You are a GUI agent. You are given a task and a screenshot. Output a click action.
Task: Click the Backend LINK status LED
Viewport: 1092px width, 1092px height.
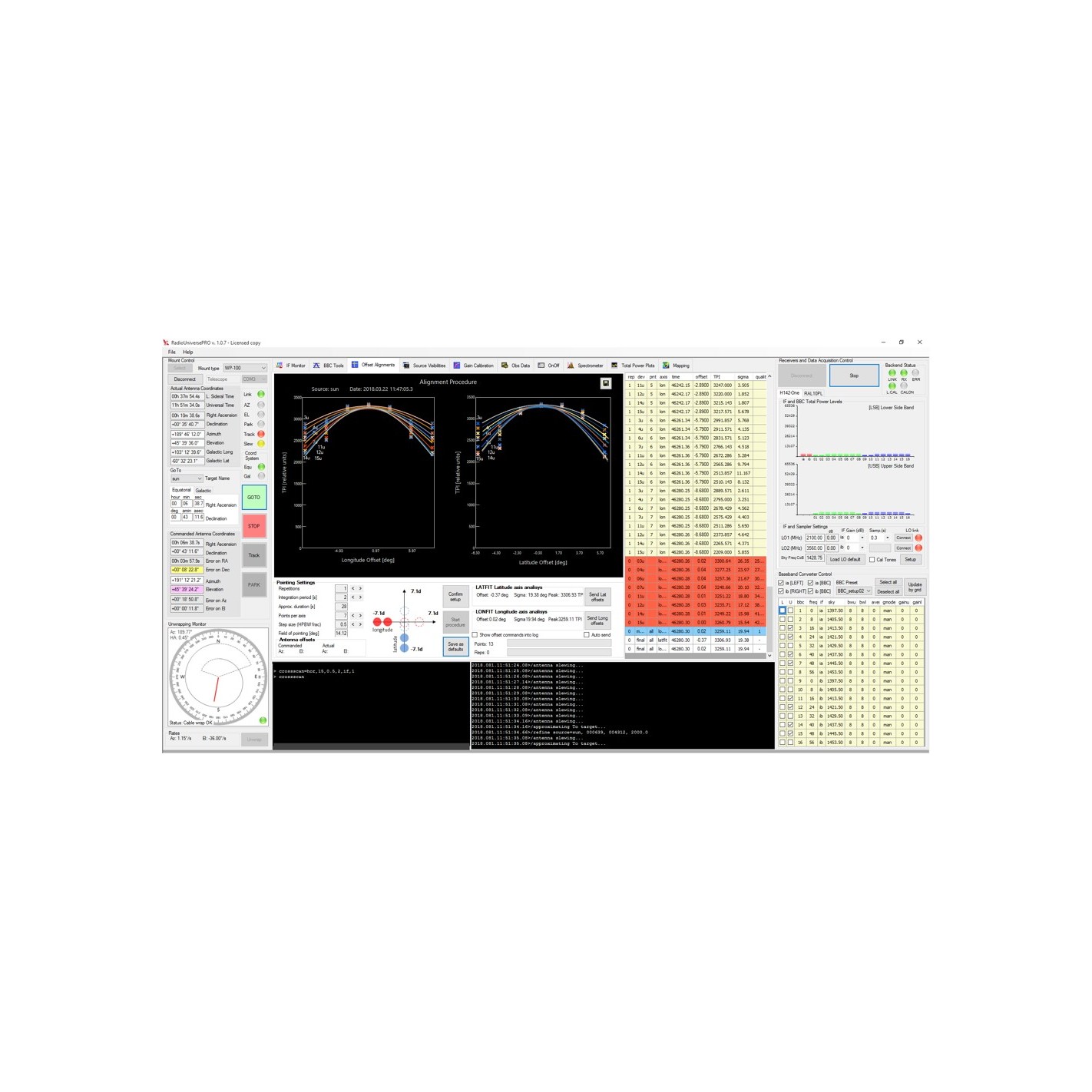click(892, 373)
